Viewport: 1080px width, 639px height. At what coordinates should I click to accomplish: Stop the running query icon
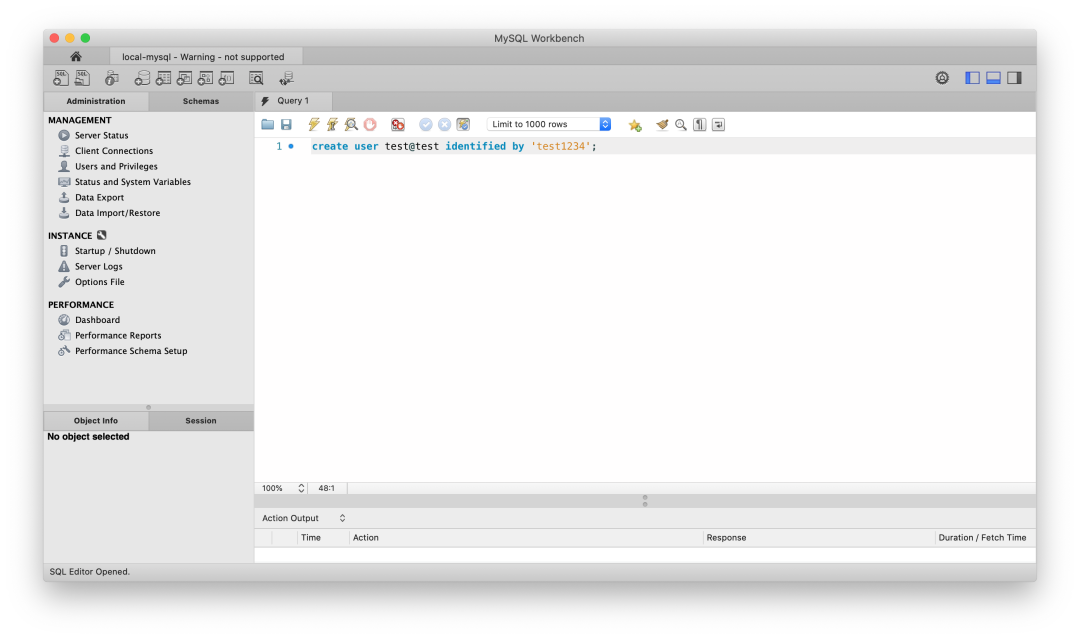click(371, 125)
